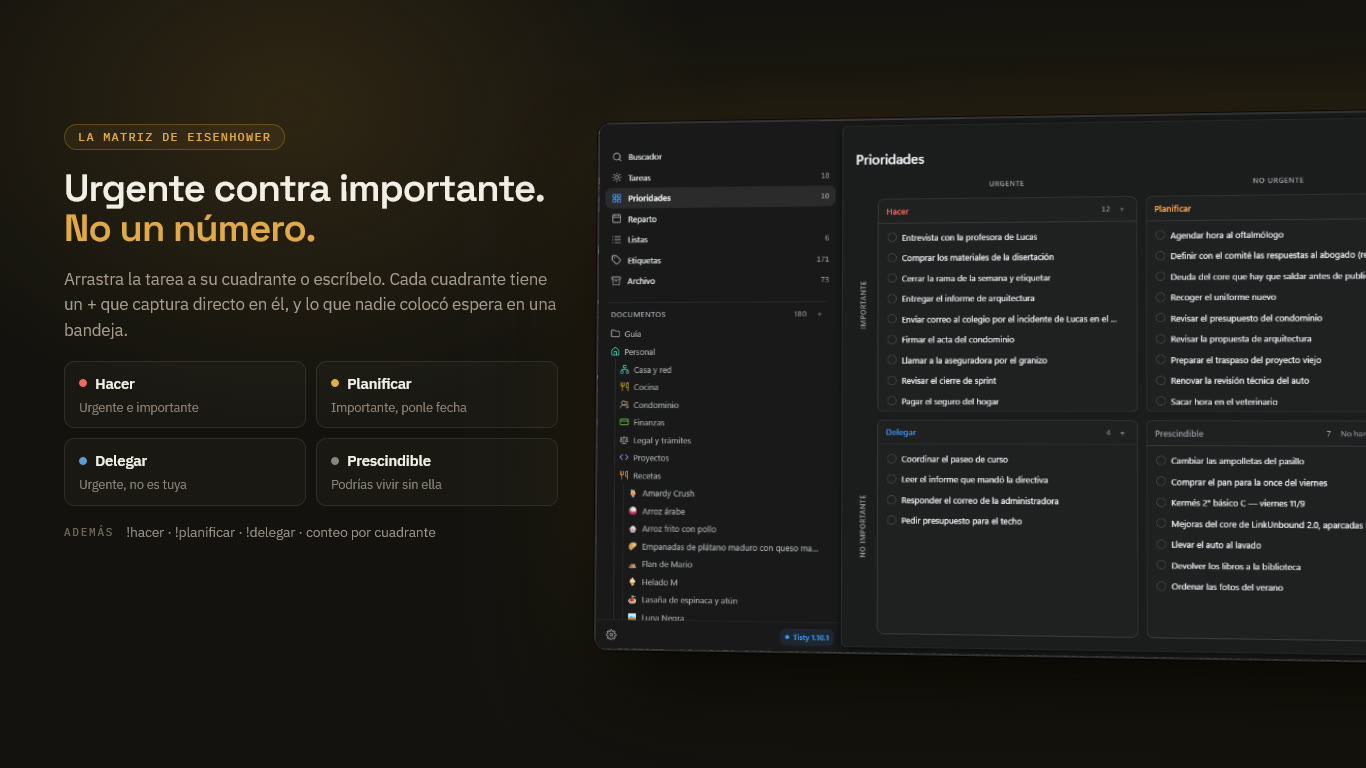Image resolution: width=1366 pixels, height=768 pixels.
Task: Click the NO URGENTE column header
Action: tap(1278, 181)
